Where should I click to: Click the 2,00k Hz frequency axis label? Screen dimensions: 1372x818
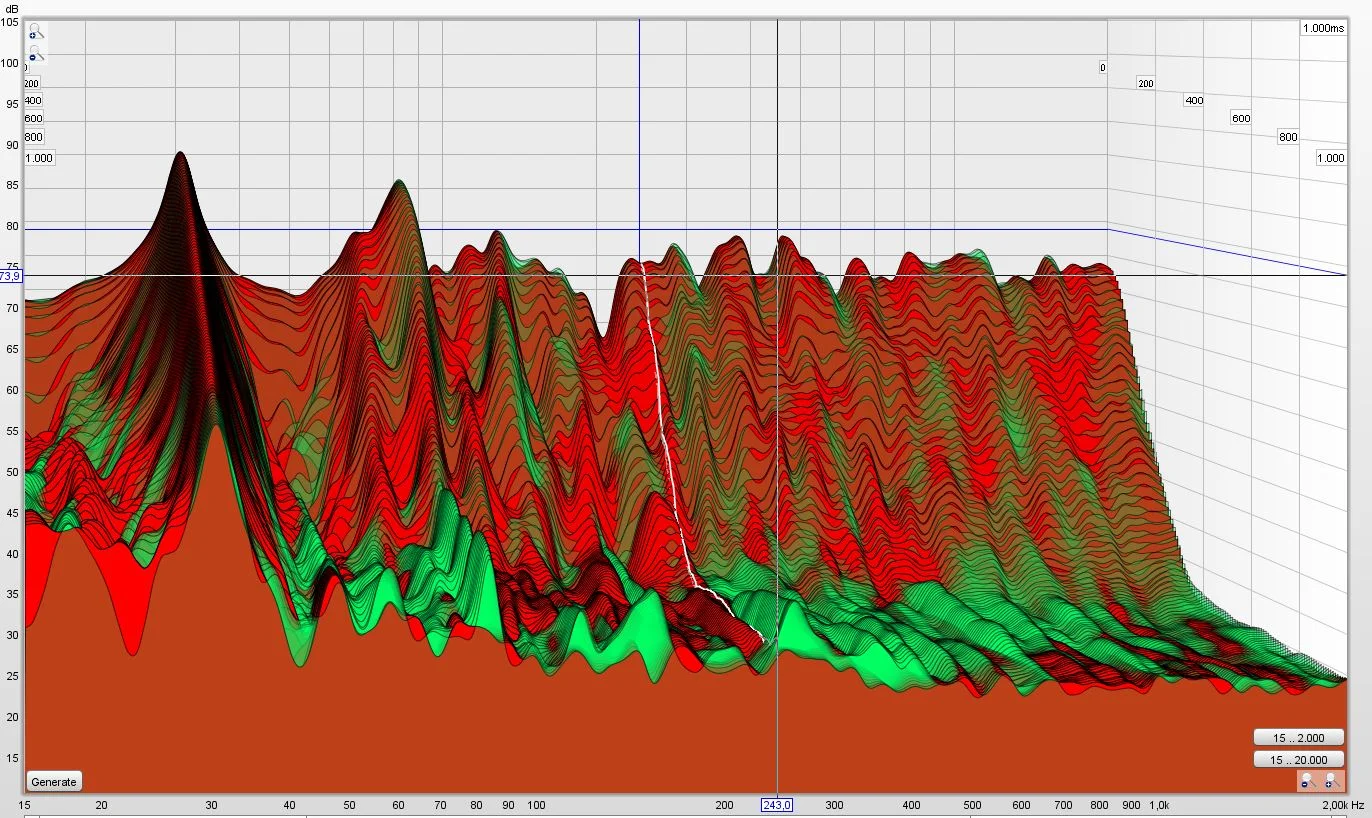point(1343,805)
